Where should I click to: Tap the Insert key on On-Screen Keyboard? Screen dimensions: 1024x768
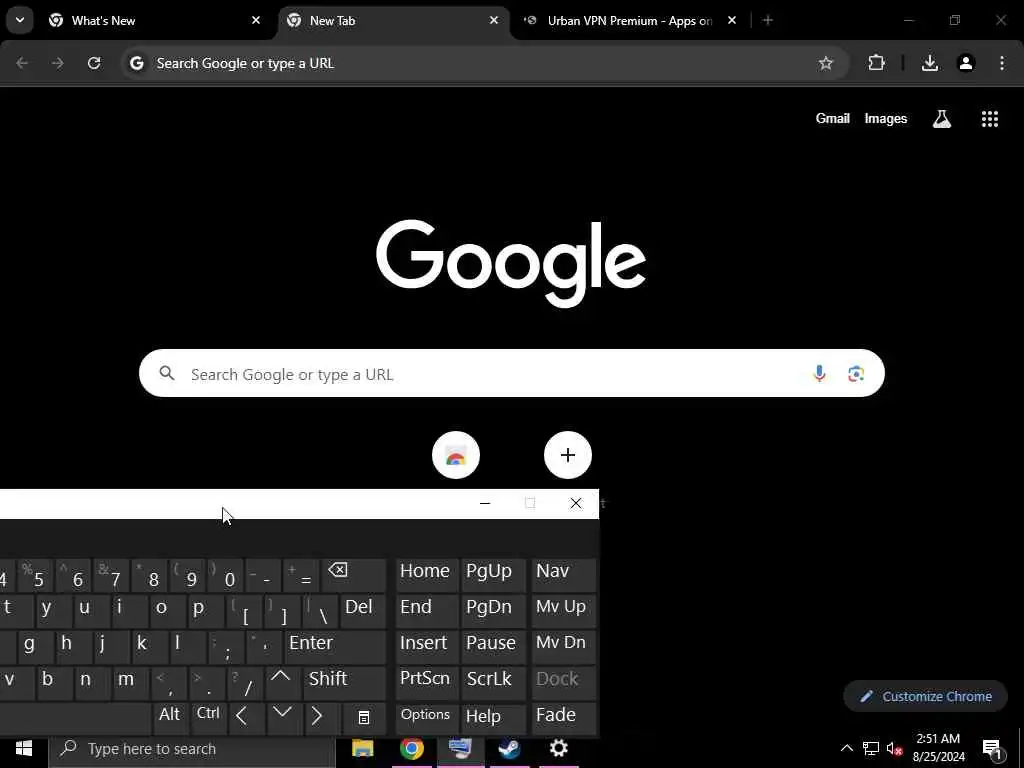tap(427, 647)
